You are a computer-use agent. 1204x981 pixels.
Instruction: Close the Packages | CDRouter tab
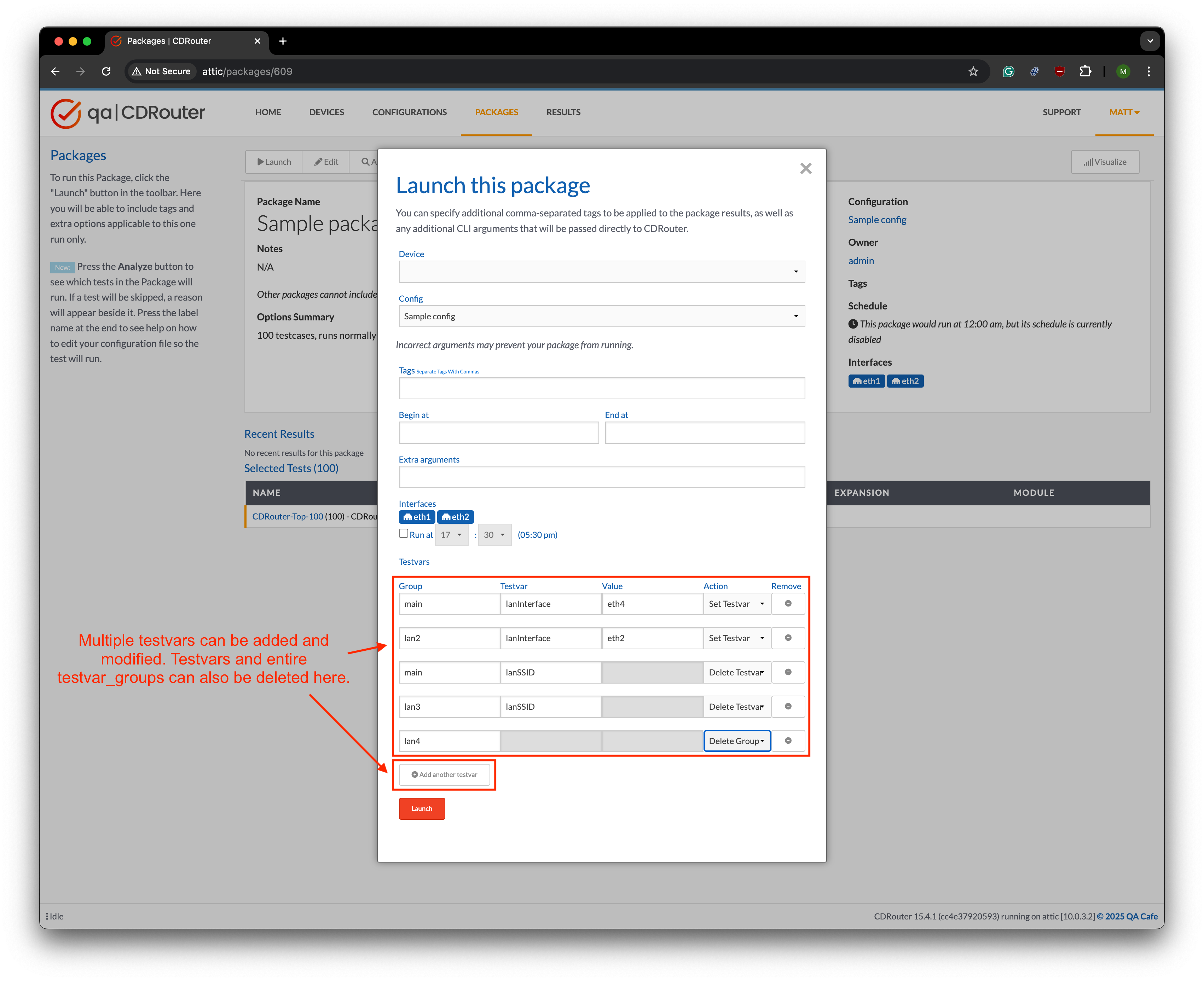click(258, 41)
